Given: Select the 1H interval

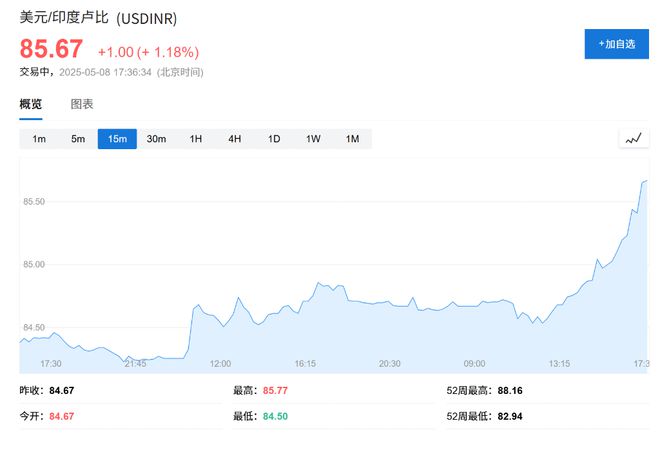Looking at the screenshot, I should coord(196,139).
